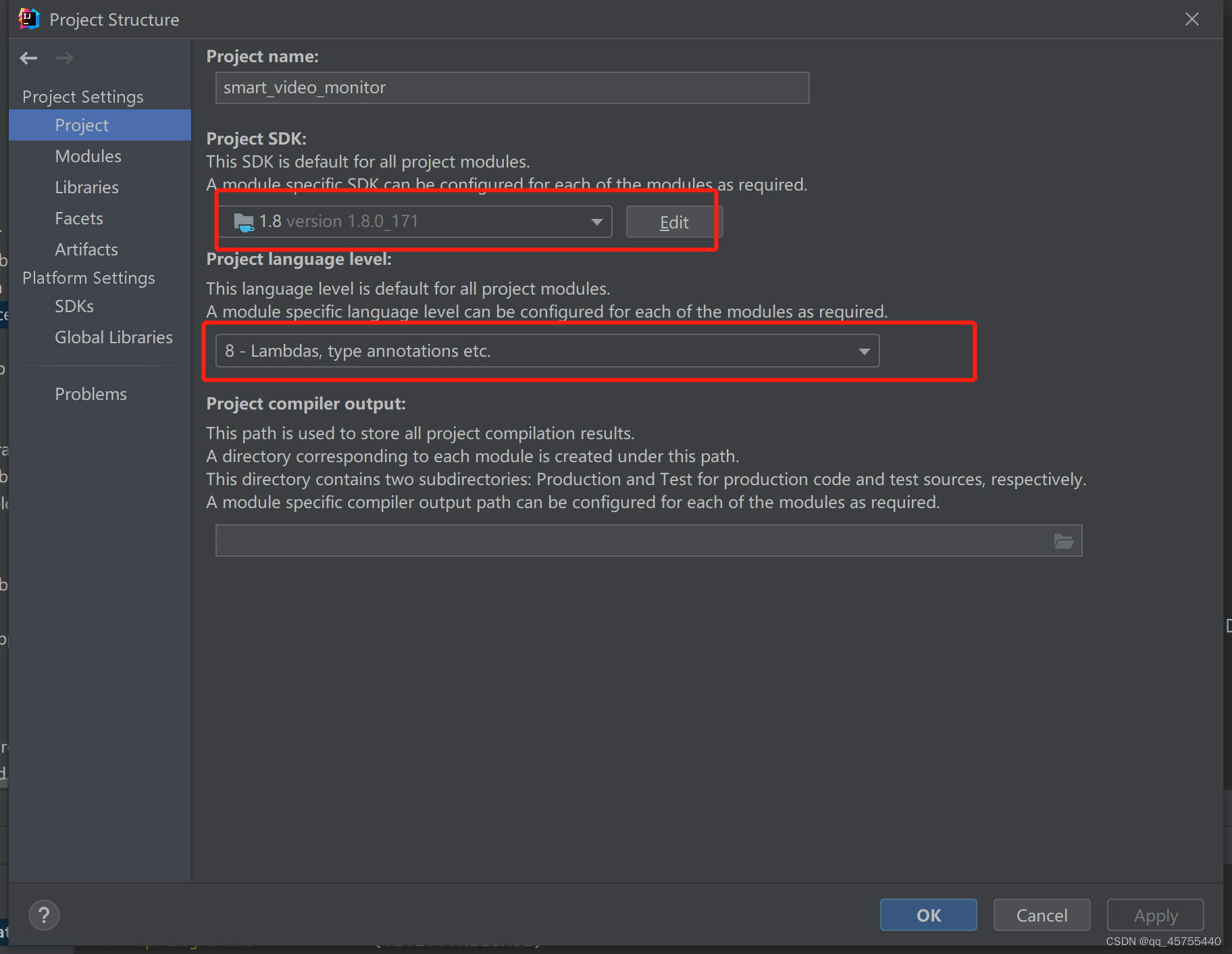This screenshot has width=1232, height=954.
Task: Open the Problems section
Action: click(91, 393)
